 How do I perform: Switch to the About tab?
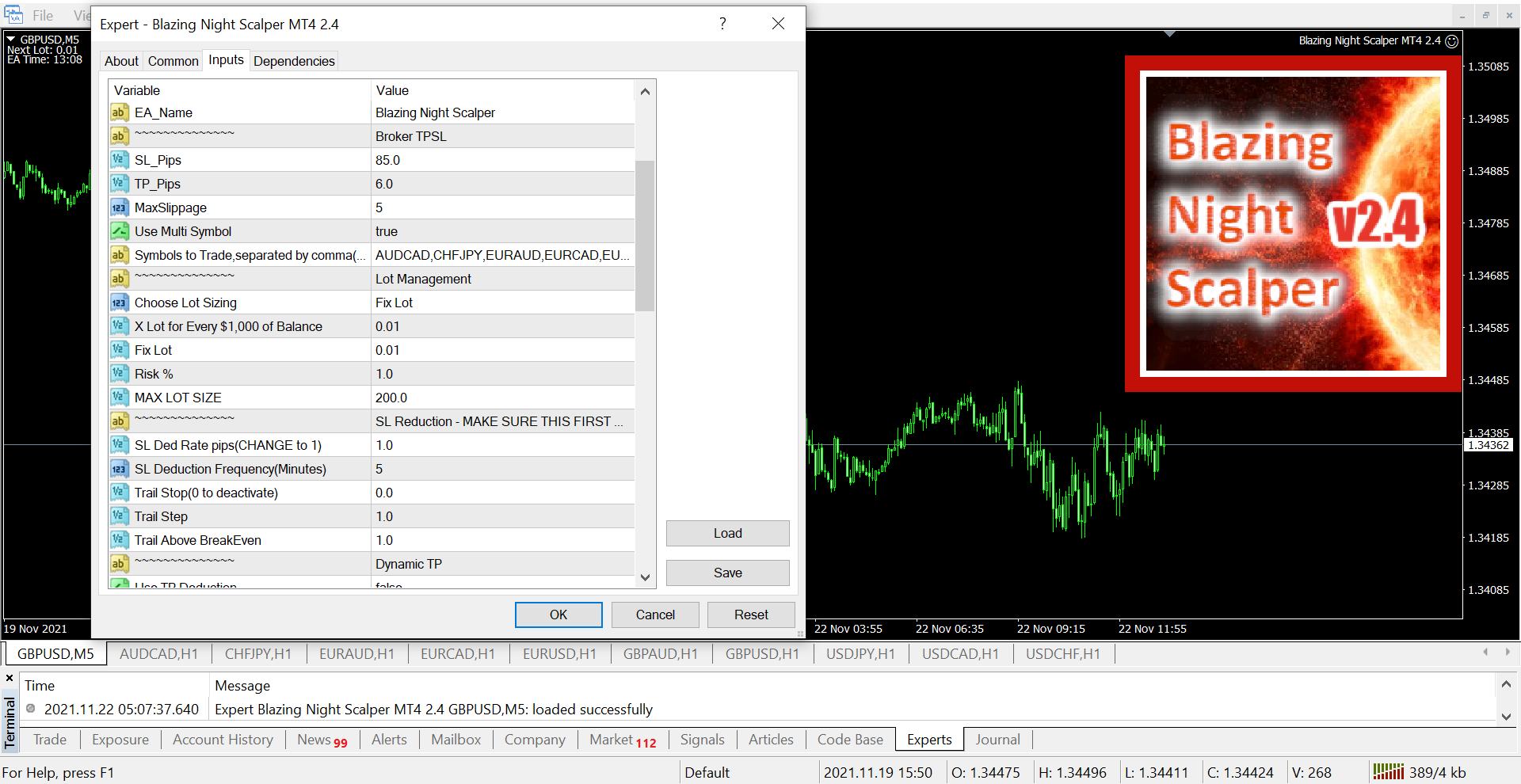coord(121,61)
